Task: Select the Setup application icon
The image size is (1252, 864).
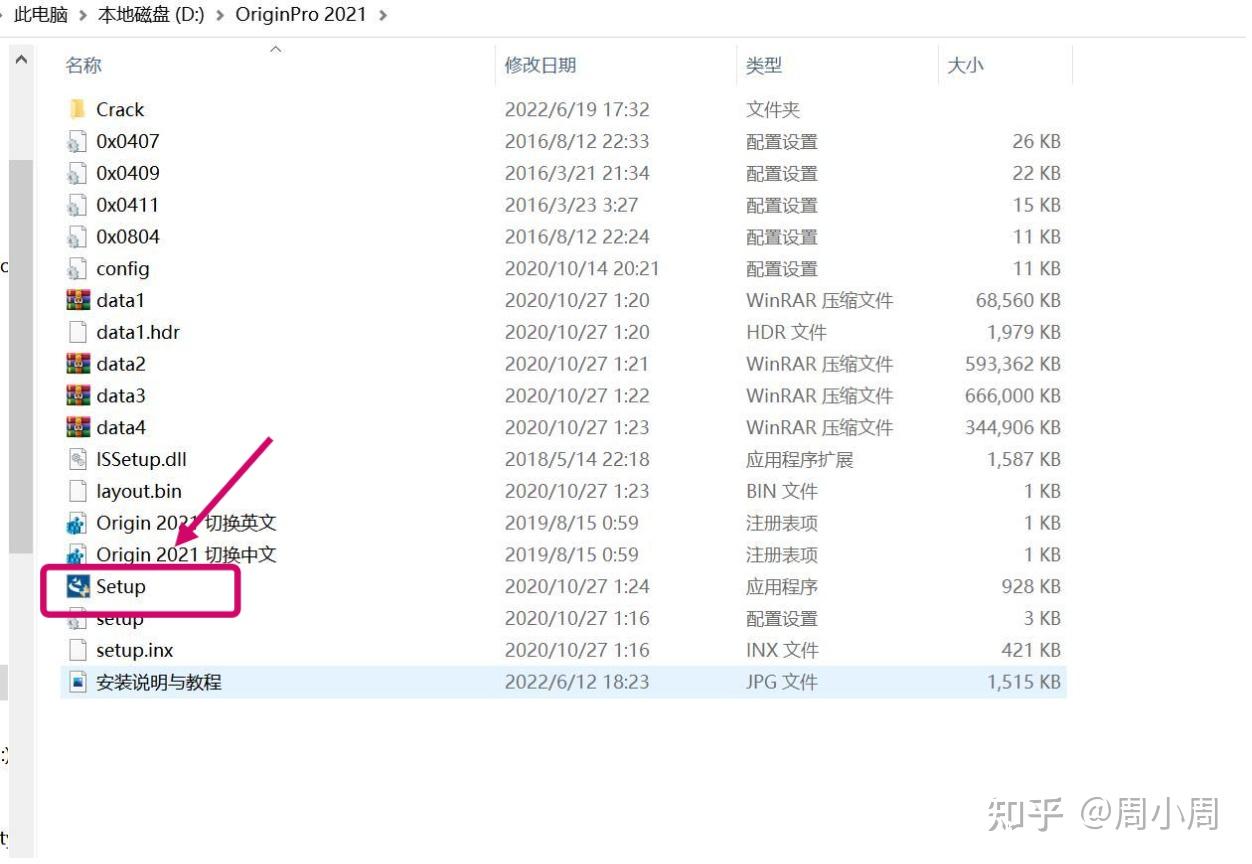Action: click(x=78, y=587)
